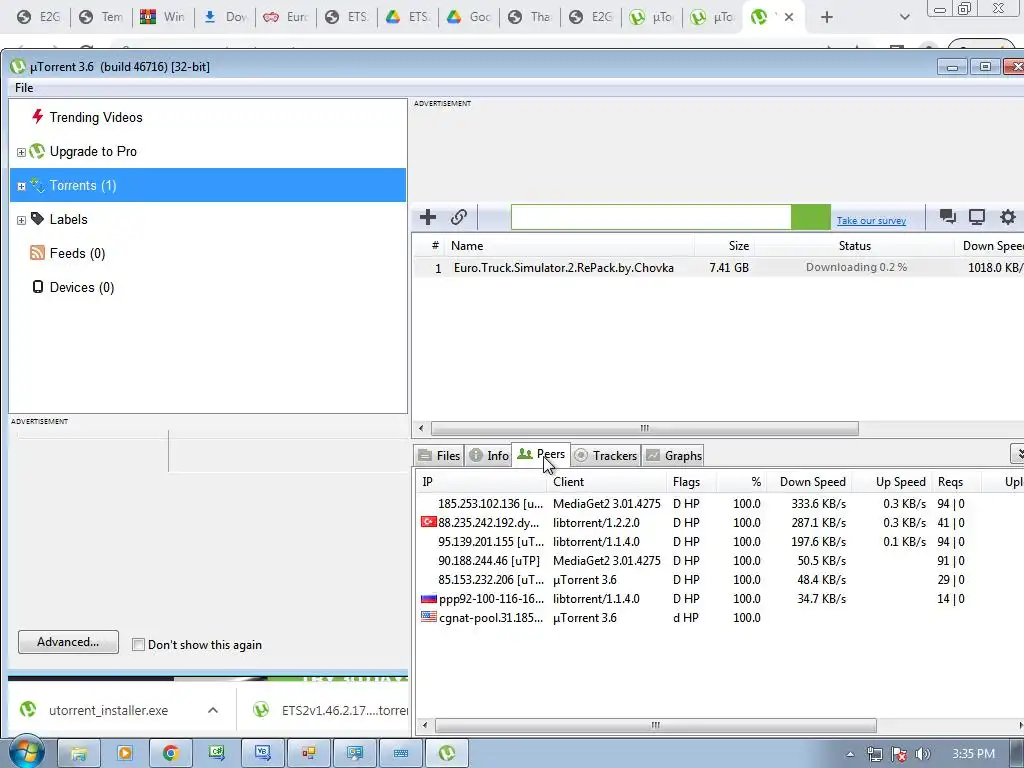Open the ETS2v1.46.2.17 torrent download item

click(x=332, y=711)
